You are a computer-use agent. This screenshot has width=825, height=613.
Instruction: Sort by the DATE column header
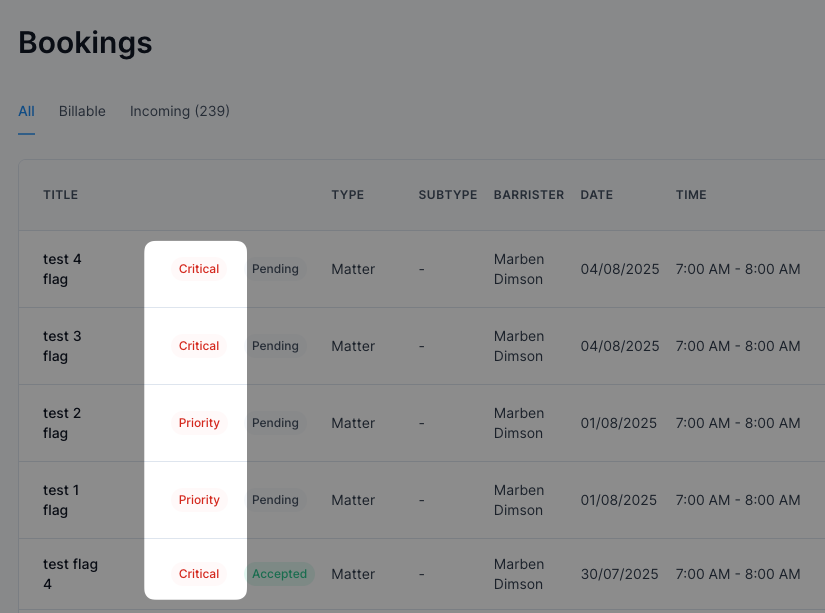(596, 195)
